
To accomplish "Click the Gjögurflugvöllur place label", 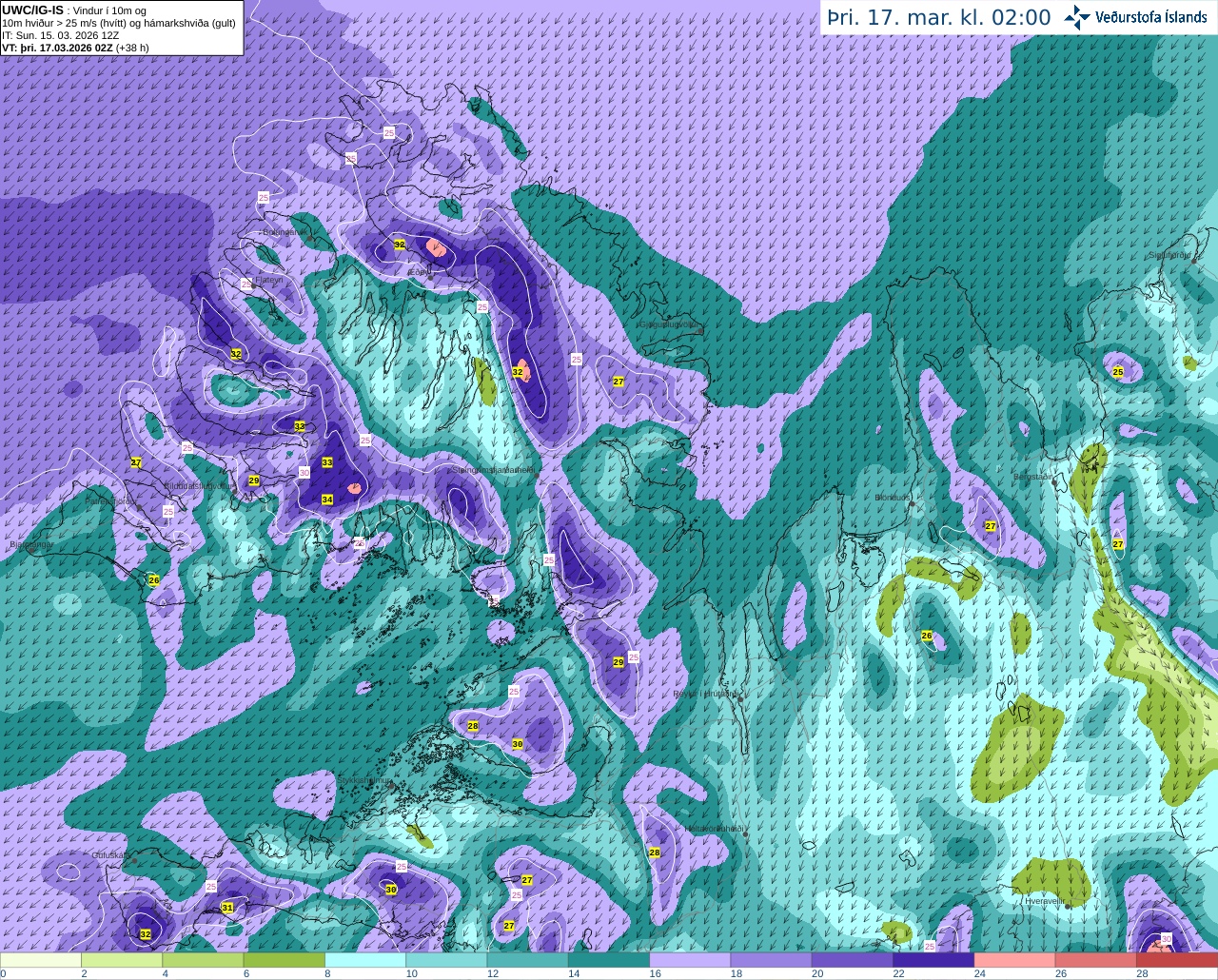I will (671, 324).
